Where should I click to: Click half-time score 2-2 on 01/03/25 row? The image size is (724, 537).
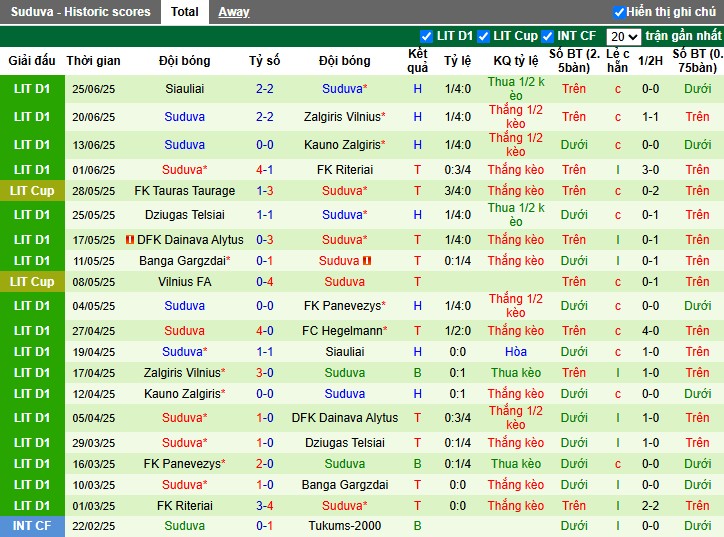click(650, 506)
